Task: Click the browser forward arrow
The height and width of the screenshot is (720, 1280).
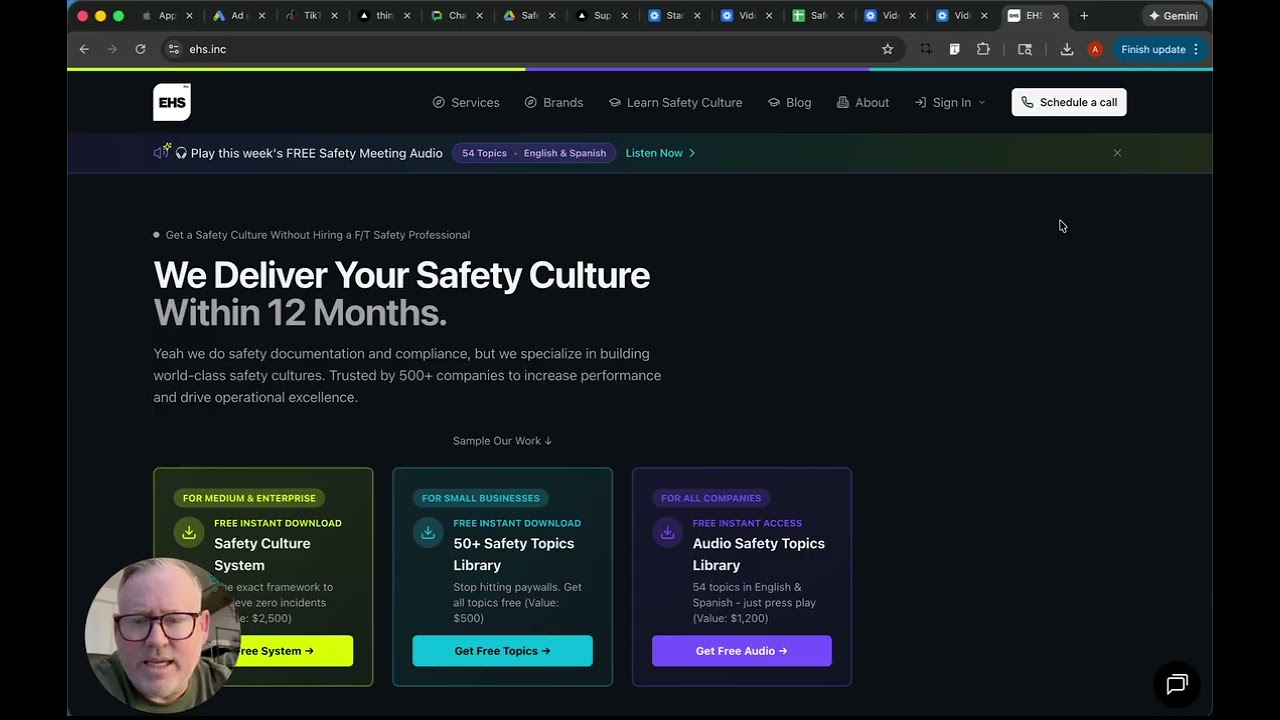Action: [112, 49]
